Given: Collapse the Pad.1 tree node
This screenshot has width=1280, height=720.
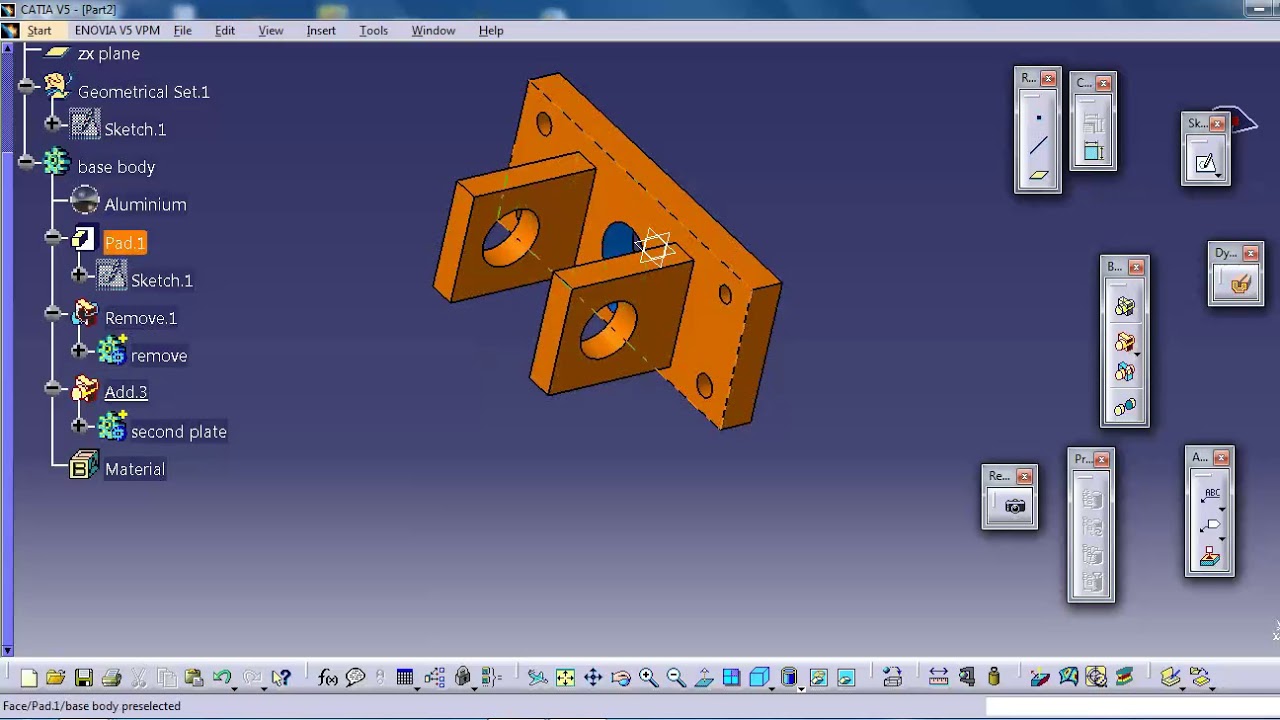Looking at the screenshot, I should (x=53, y=238).
